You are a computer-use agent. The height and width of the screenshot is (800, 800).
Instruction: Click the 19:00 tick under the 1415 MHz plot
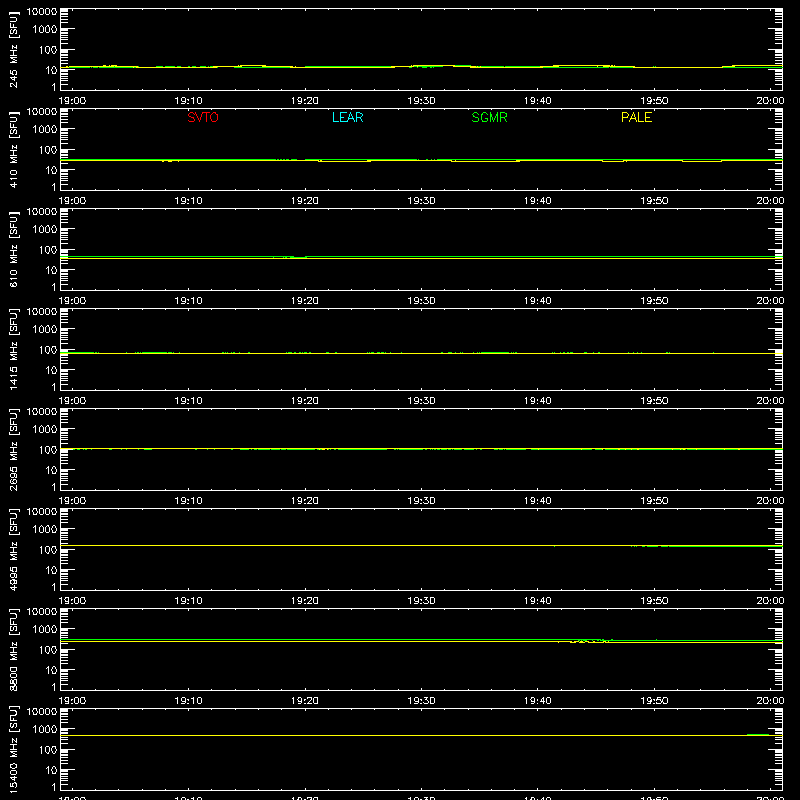point(72,401)
